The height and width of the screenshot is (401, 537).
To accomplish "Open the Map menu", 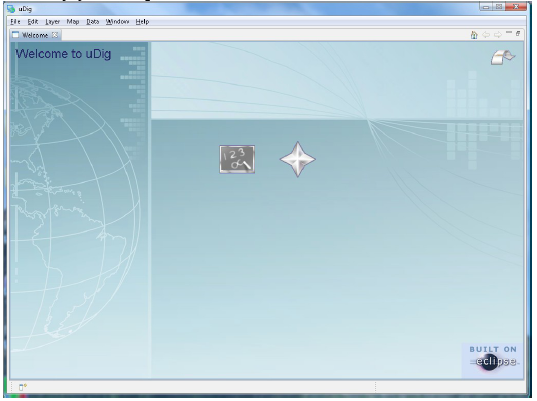I will click(73, 22).
